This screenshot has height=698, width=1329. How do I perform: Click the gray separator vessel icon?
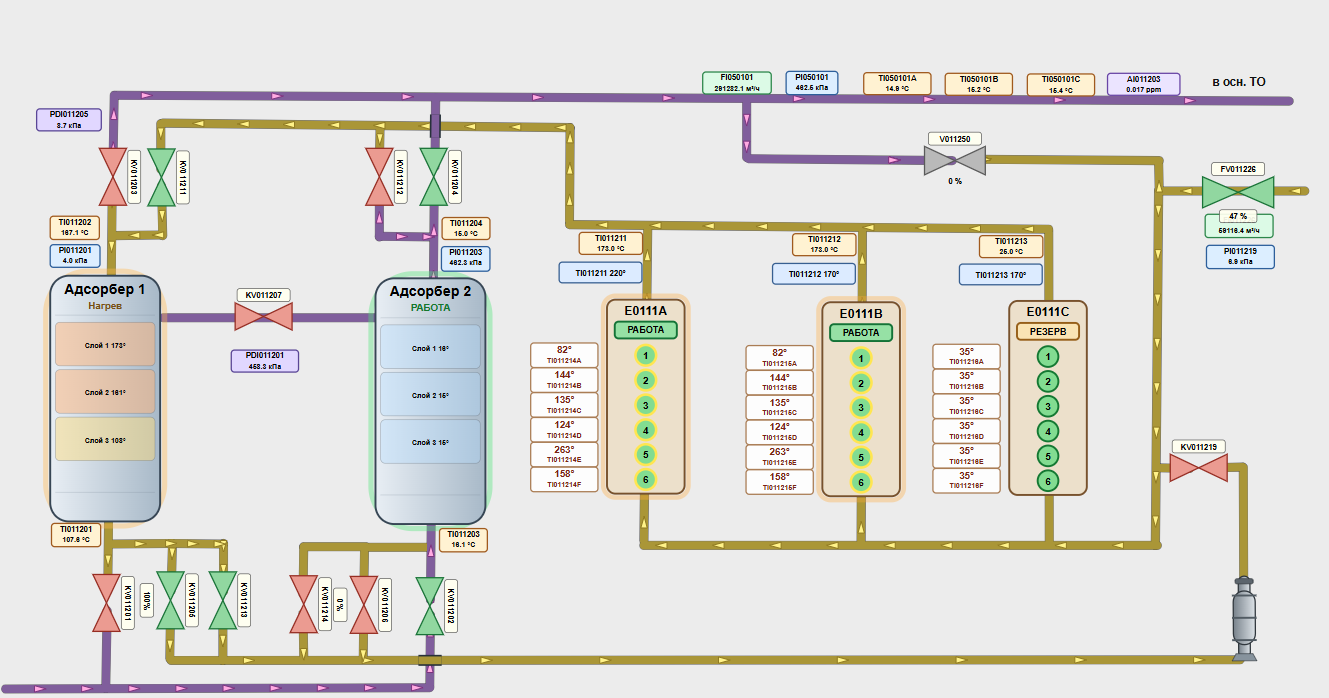click(1244, 619)
